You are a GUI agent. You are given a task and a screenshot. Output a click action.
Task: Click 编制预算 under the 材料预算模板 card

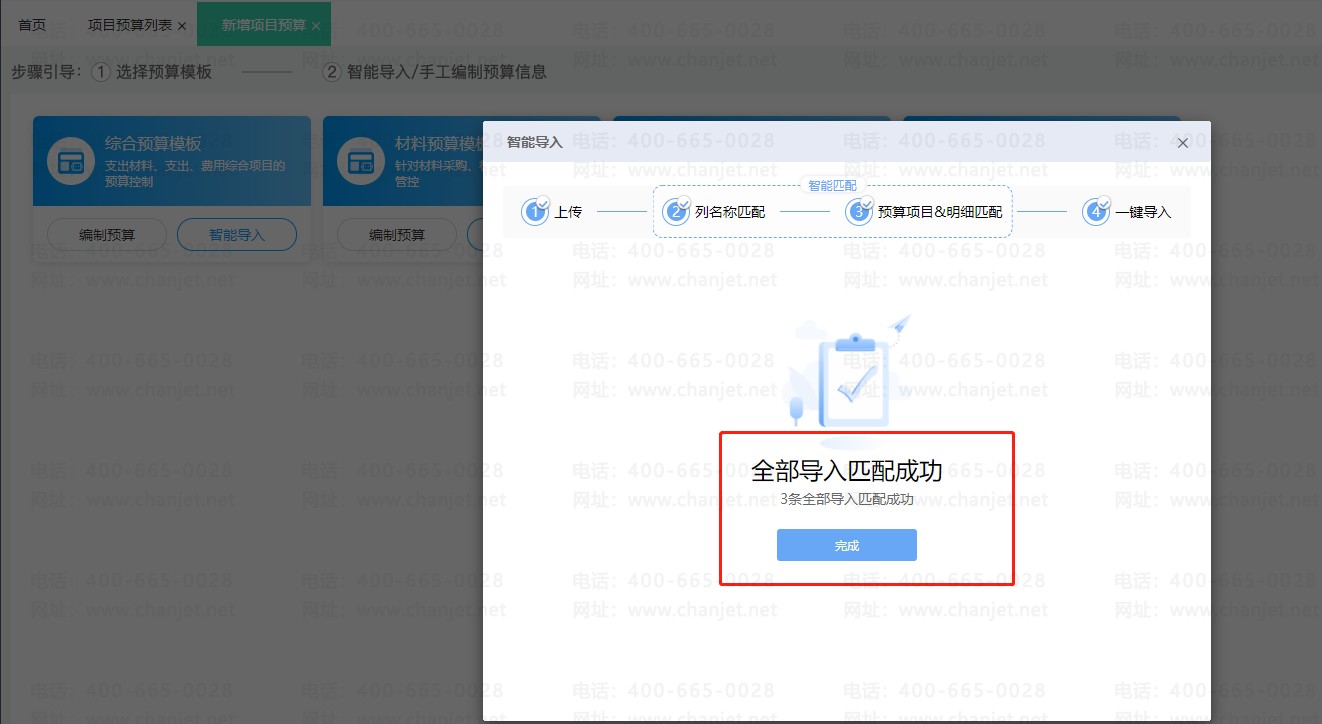(x=397, y=235)
